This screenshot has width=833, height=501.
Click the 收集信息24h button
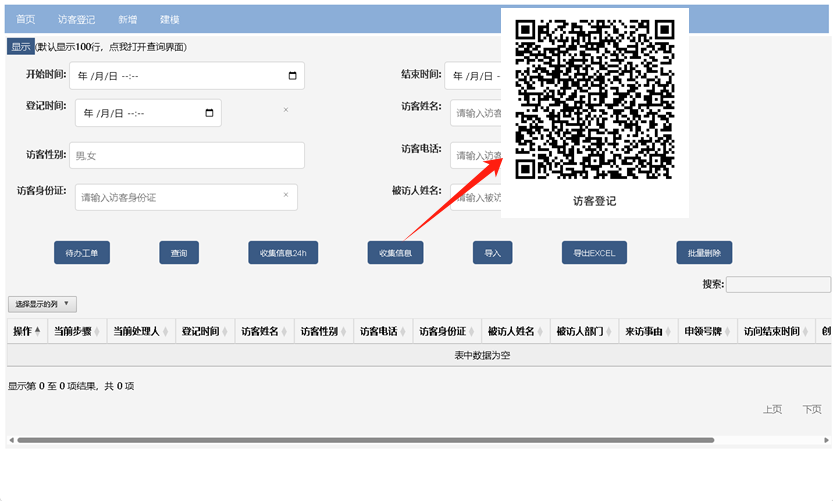pyautogui.click(x=283, y=253)
